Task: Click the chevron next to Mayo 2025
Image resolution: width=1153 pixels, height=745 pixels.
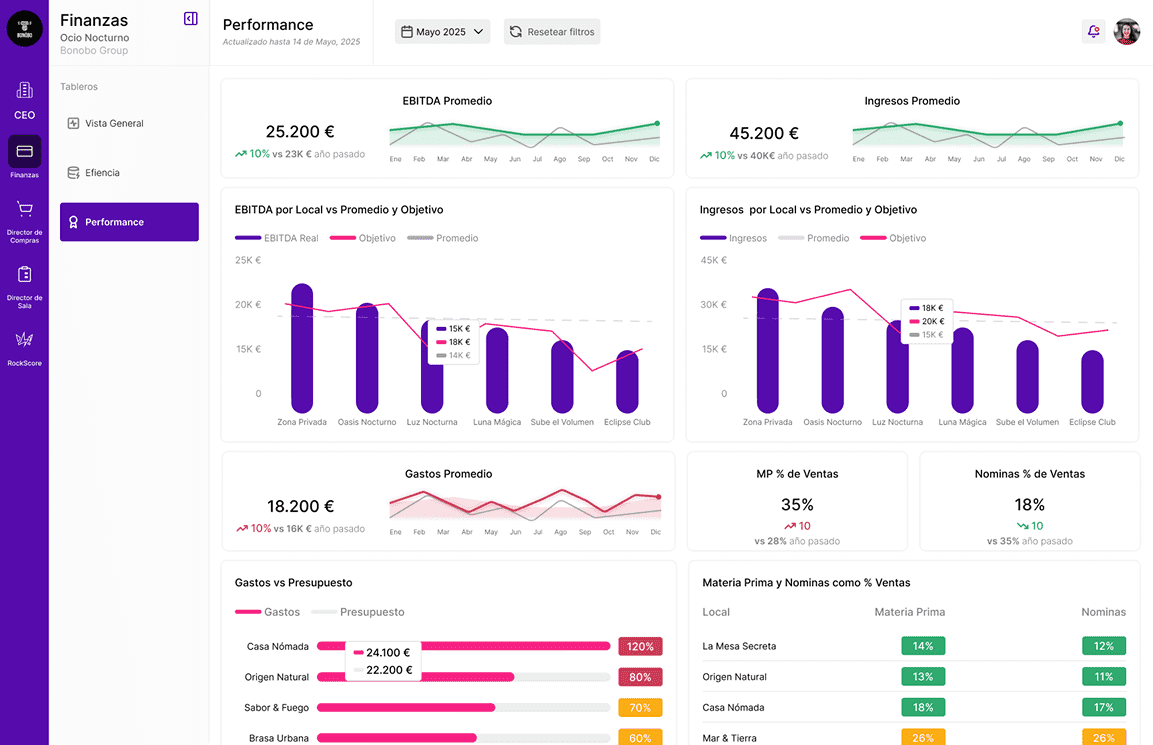Action: click(x=479, y=32)
